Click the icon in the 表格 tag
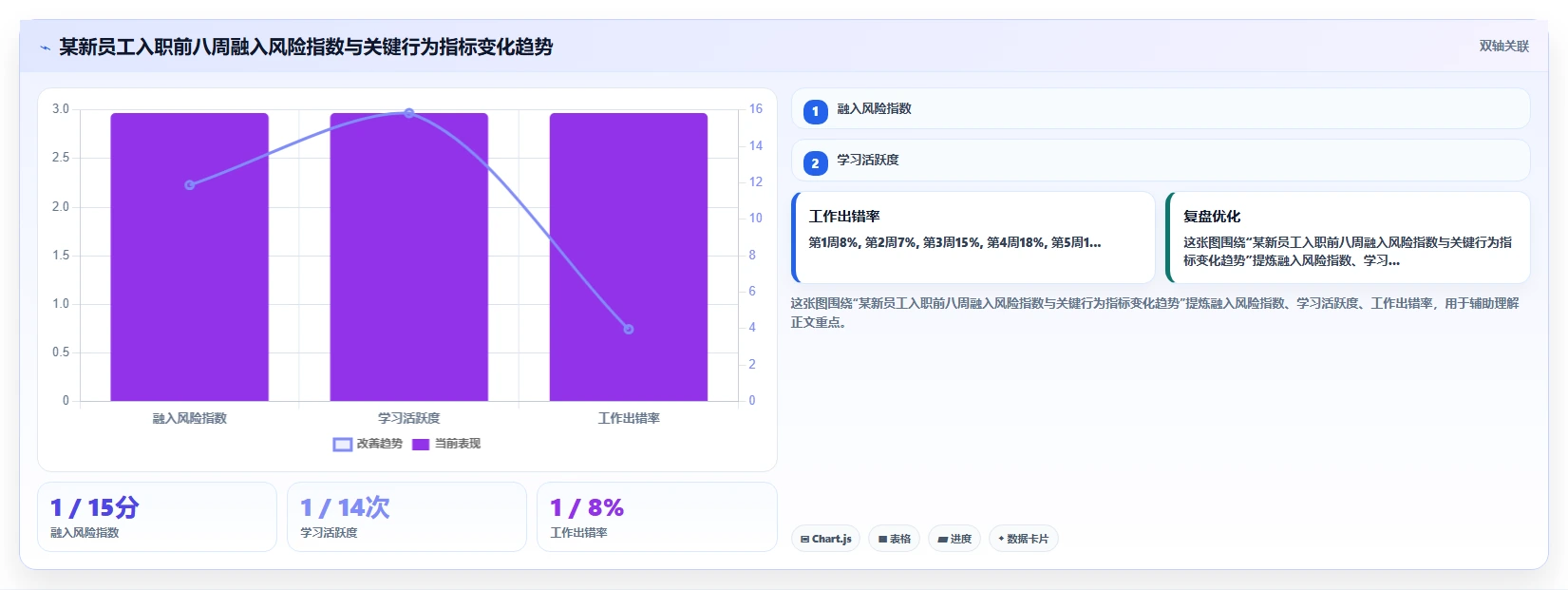This screenshot has width=1568, height=590. [x=882, y=539]
